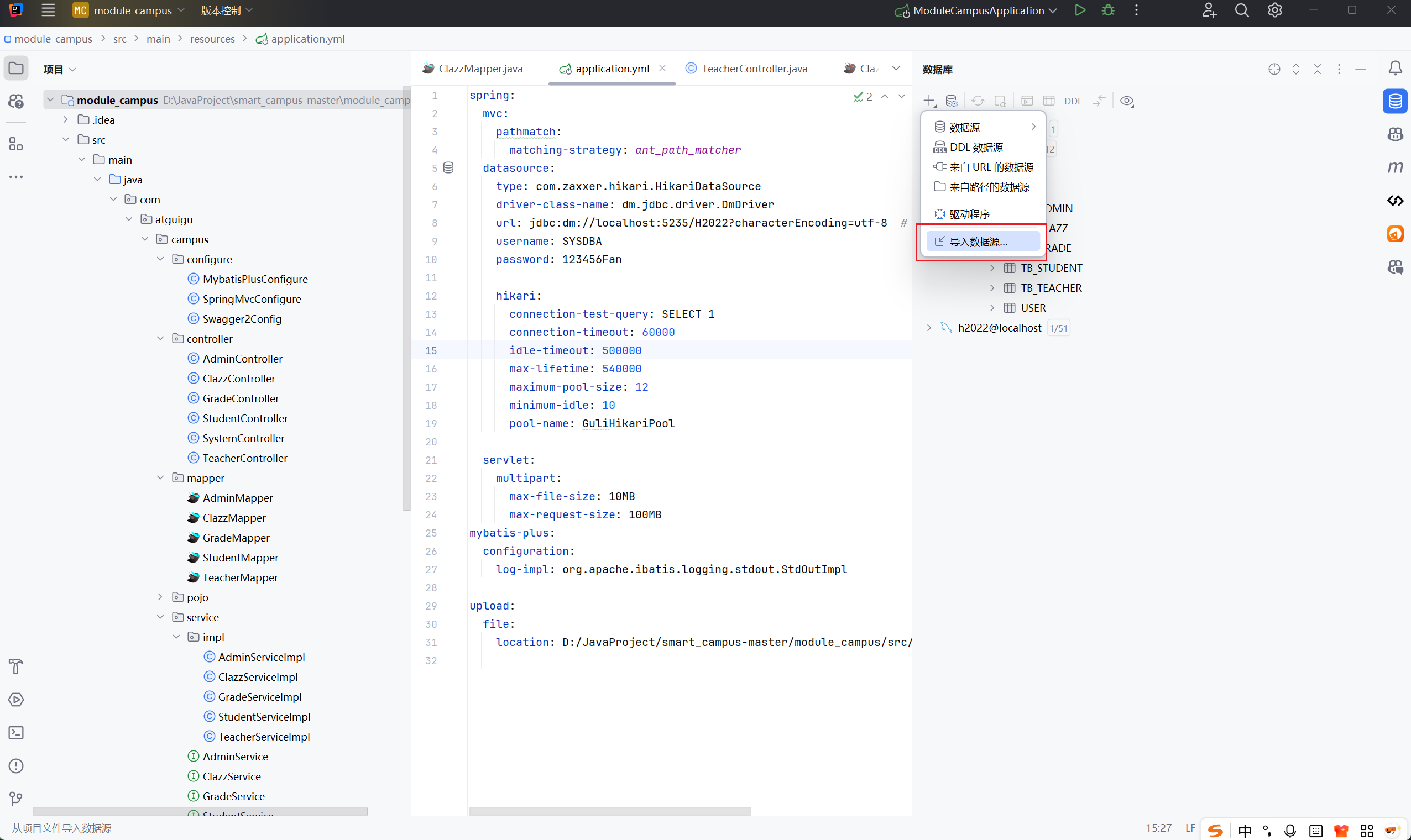Click the editor horizontal scrollbar
Screen dimensions: 1411x840
[609, 811]
